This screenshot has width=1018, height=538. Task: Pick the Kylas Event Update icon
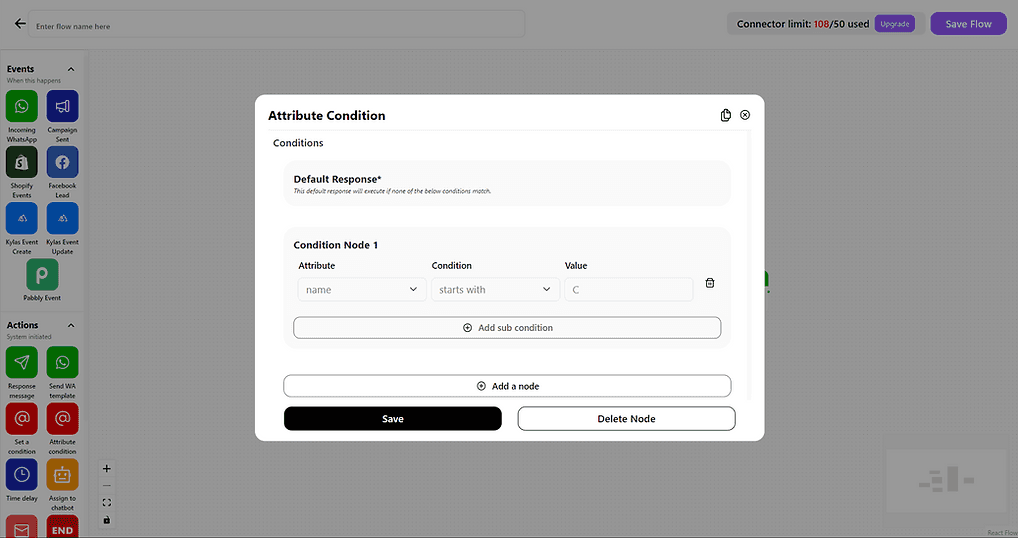point(62,219)
